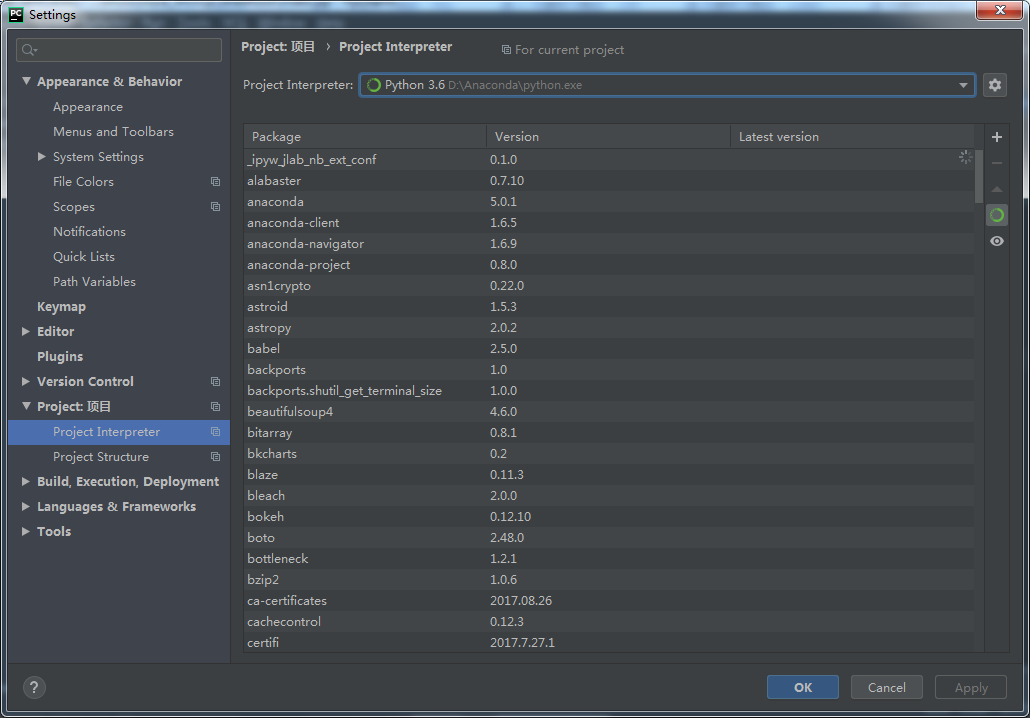
Task: Click the For current project icon
Action: pos(506,50)
